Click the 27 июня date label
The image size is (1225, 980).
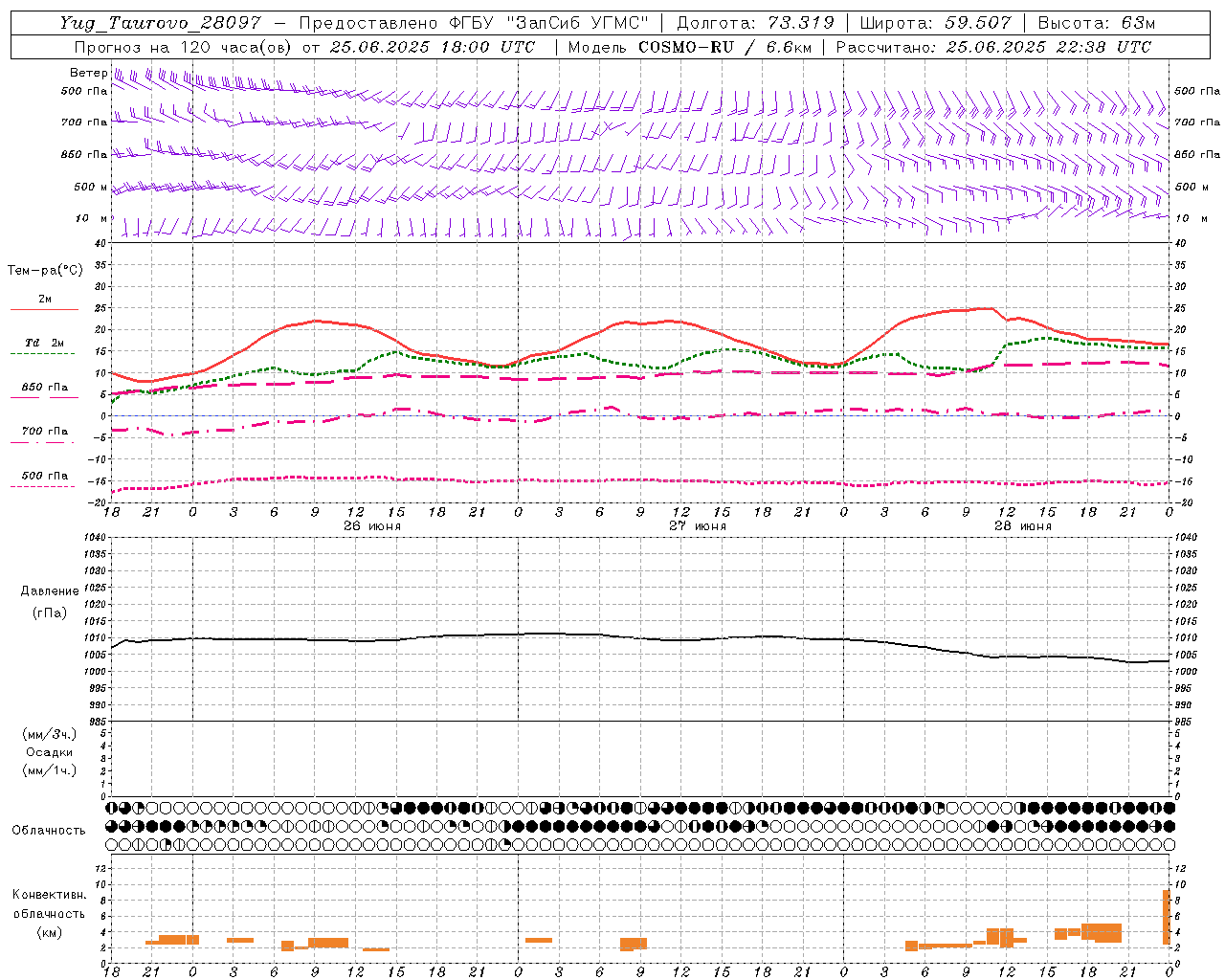coord(698,526)
